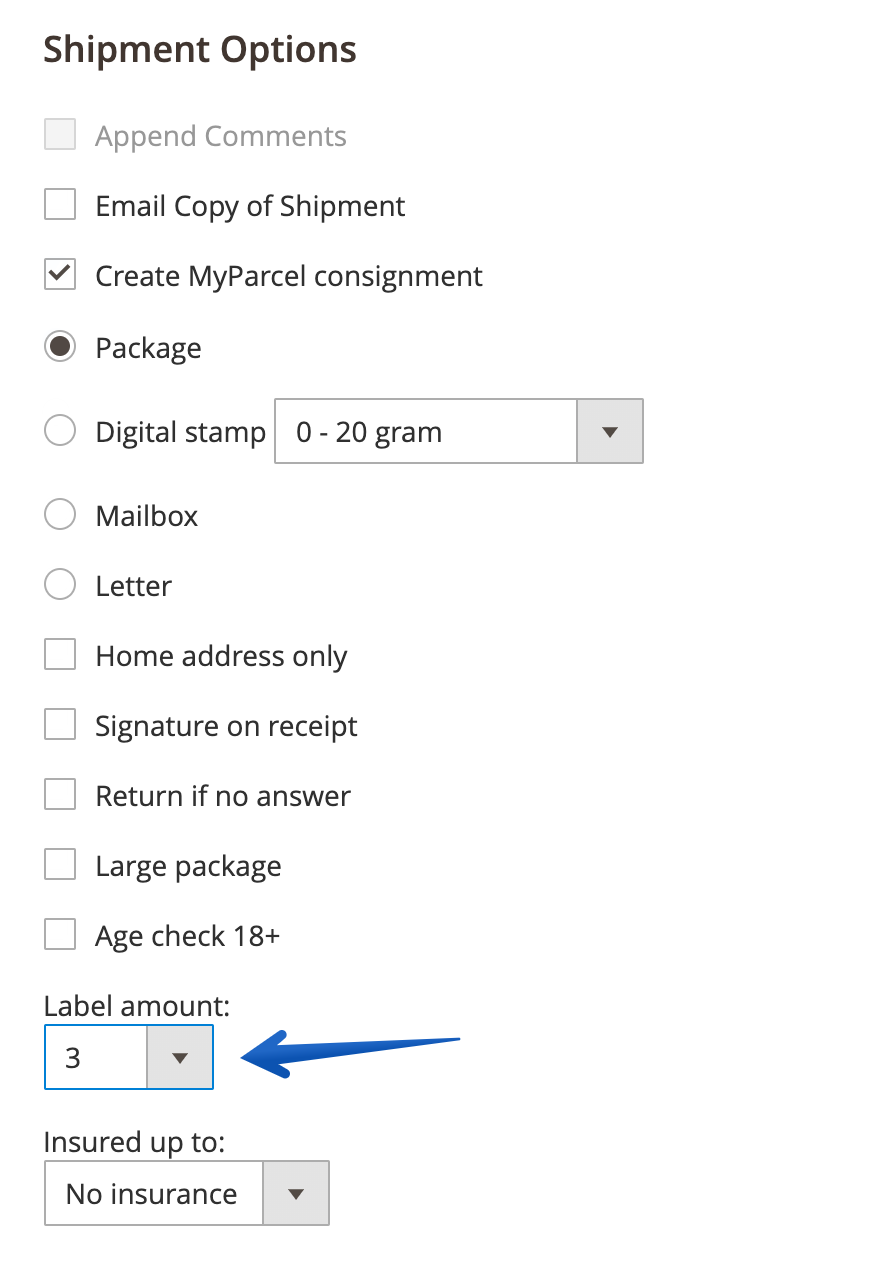Screen dimensions: 878x1280
Task: Click the Signature on receipt label text
Action: pos(226,726)
